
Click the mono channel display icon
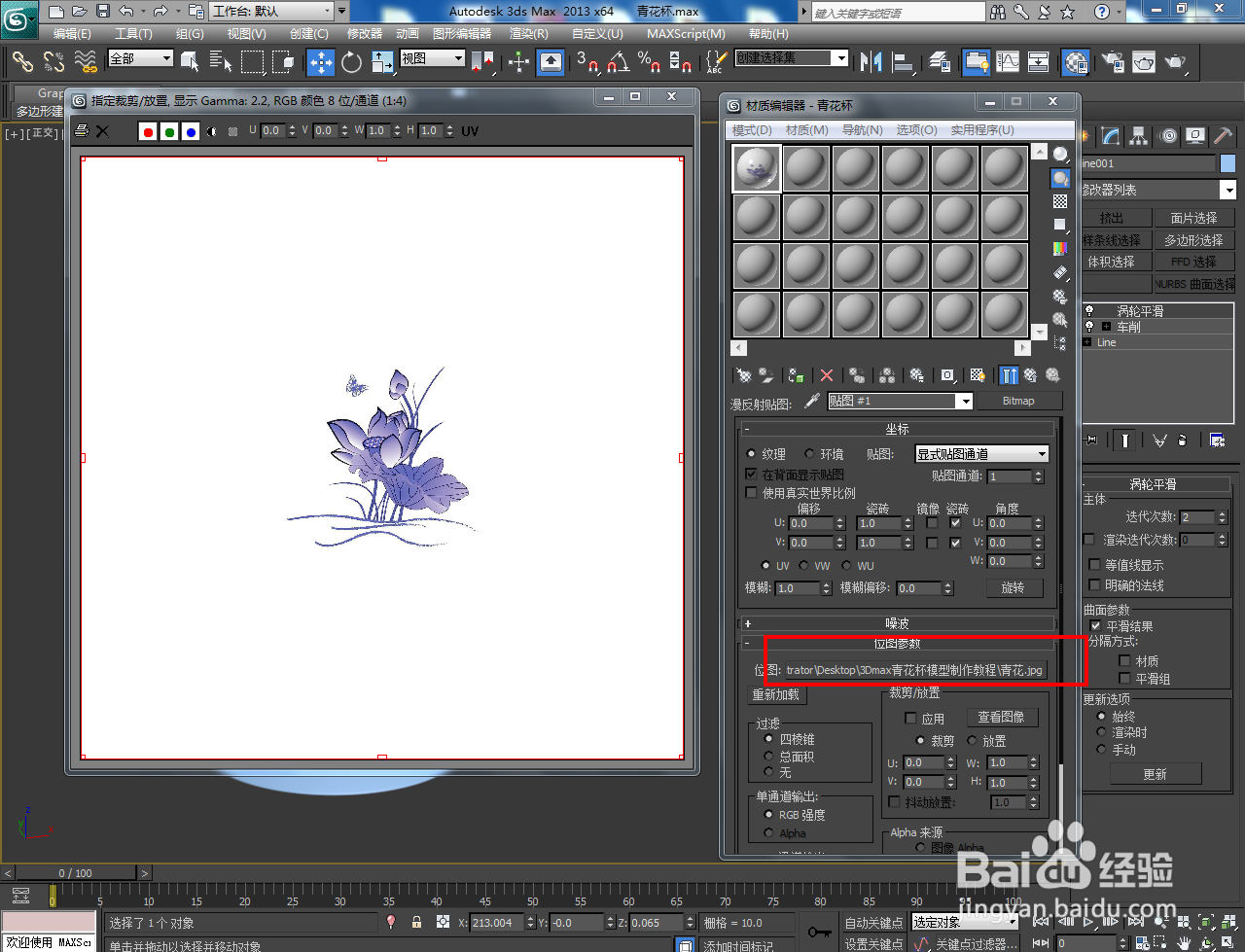(212, 131)
